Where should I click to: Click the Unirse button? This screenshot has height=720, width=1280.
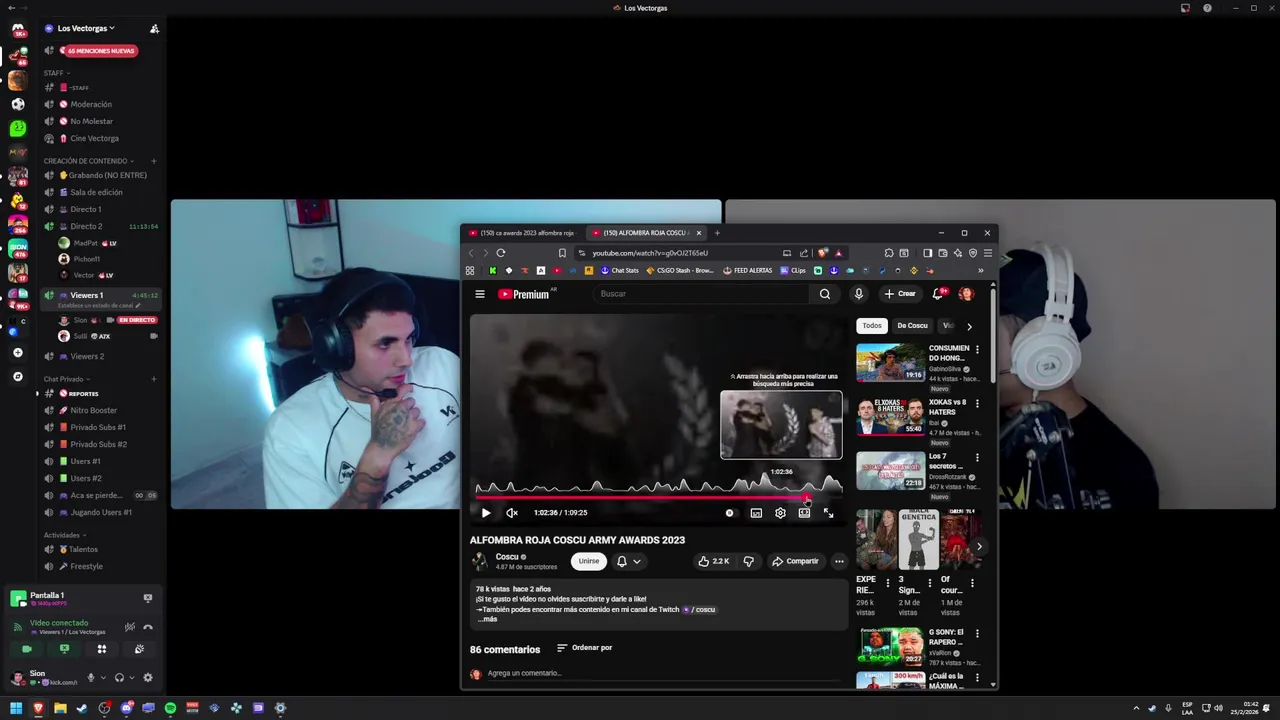tap(589, 561)
